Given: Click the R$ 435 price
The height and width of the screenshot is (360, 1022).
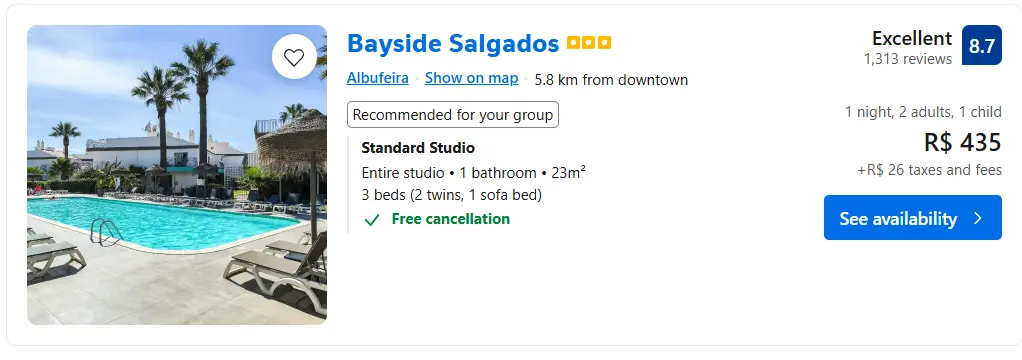Looking at the screenshot, I should pos(963,142).
